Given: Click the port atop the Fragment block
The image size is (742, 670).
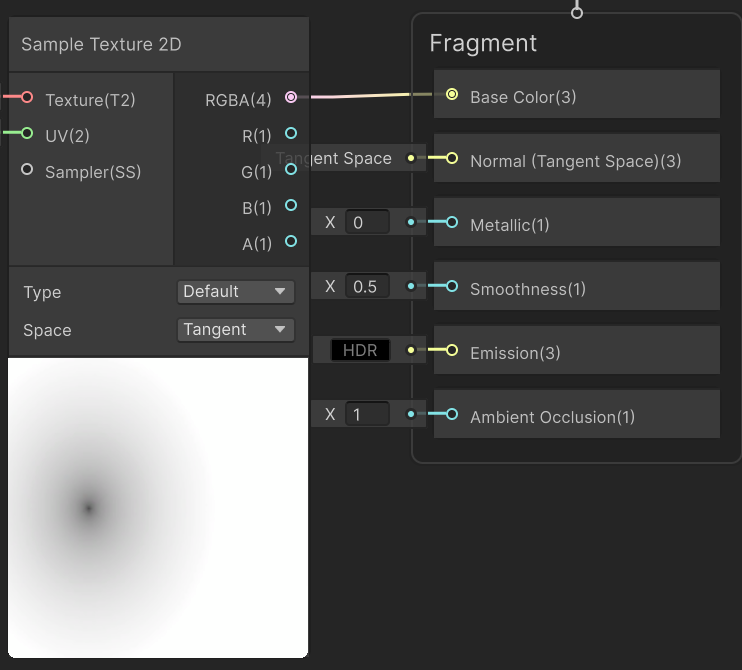Looking at the screenshot, I should tap(576, 13).
